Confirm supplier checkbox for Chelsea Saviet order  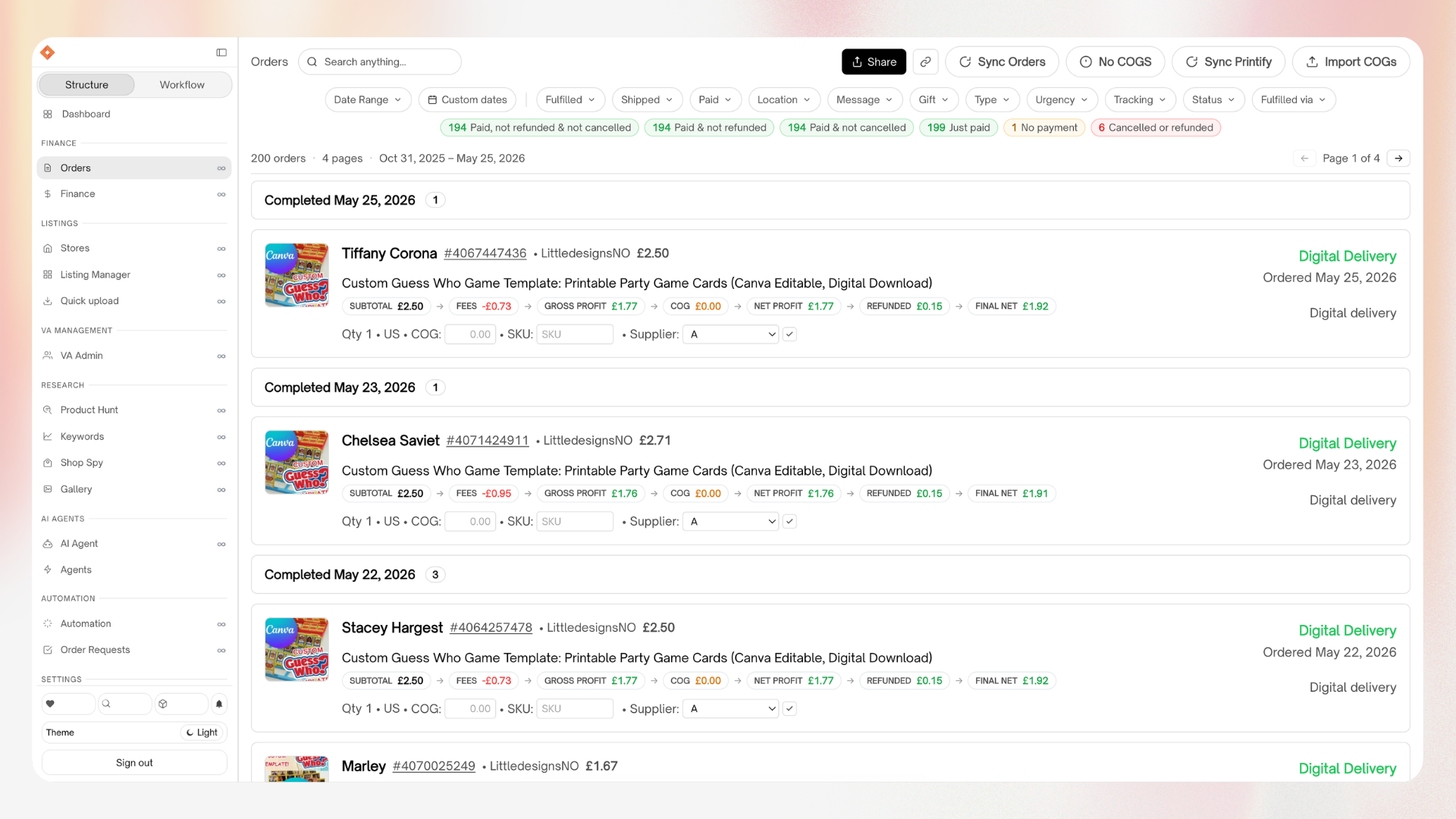[789, 522]
